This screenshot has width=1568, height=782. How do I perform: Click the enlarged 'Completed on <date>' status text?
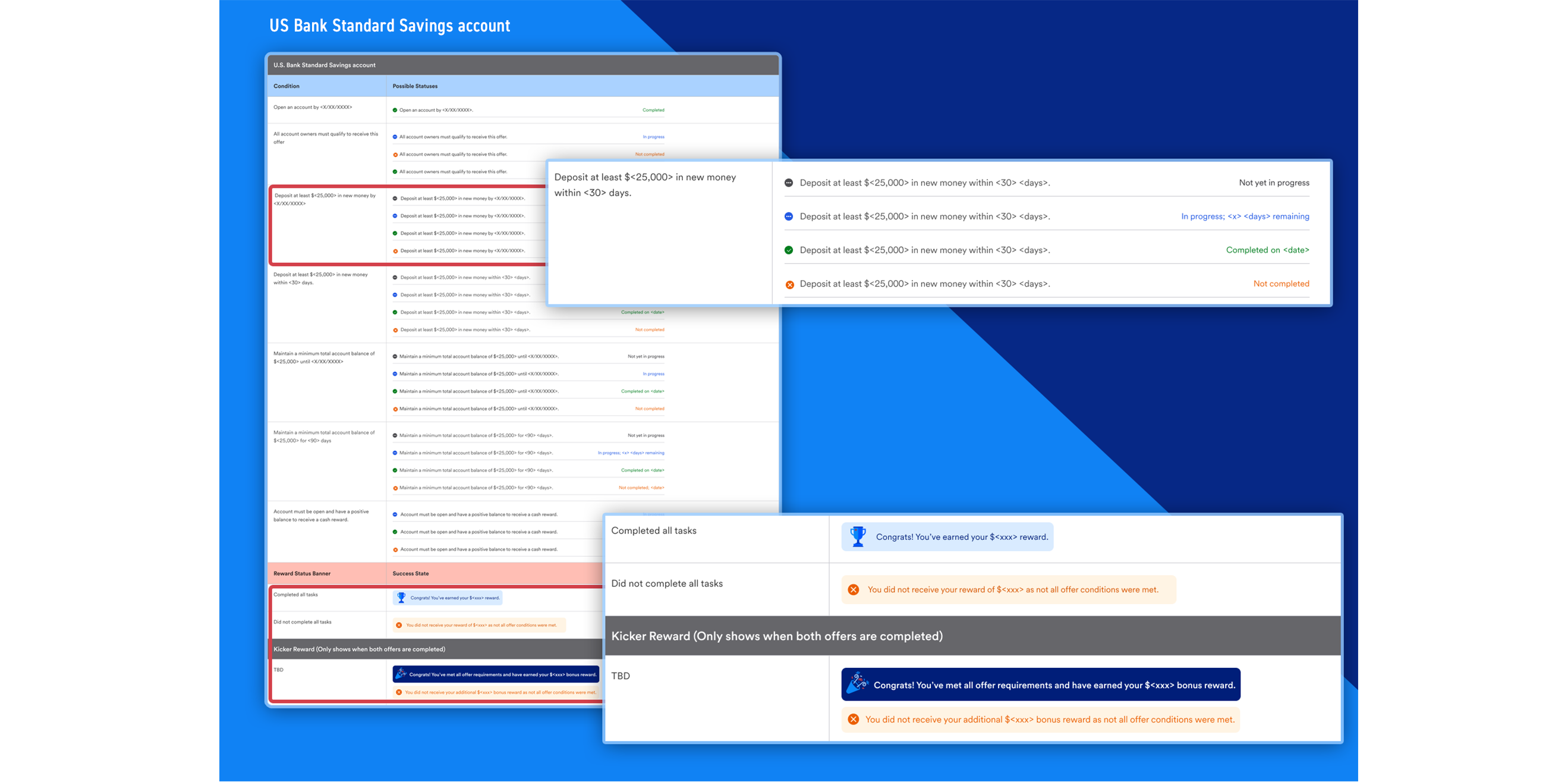[x=1267, y=250]
